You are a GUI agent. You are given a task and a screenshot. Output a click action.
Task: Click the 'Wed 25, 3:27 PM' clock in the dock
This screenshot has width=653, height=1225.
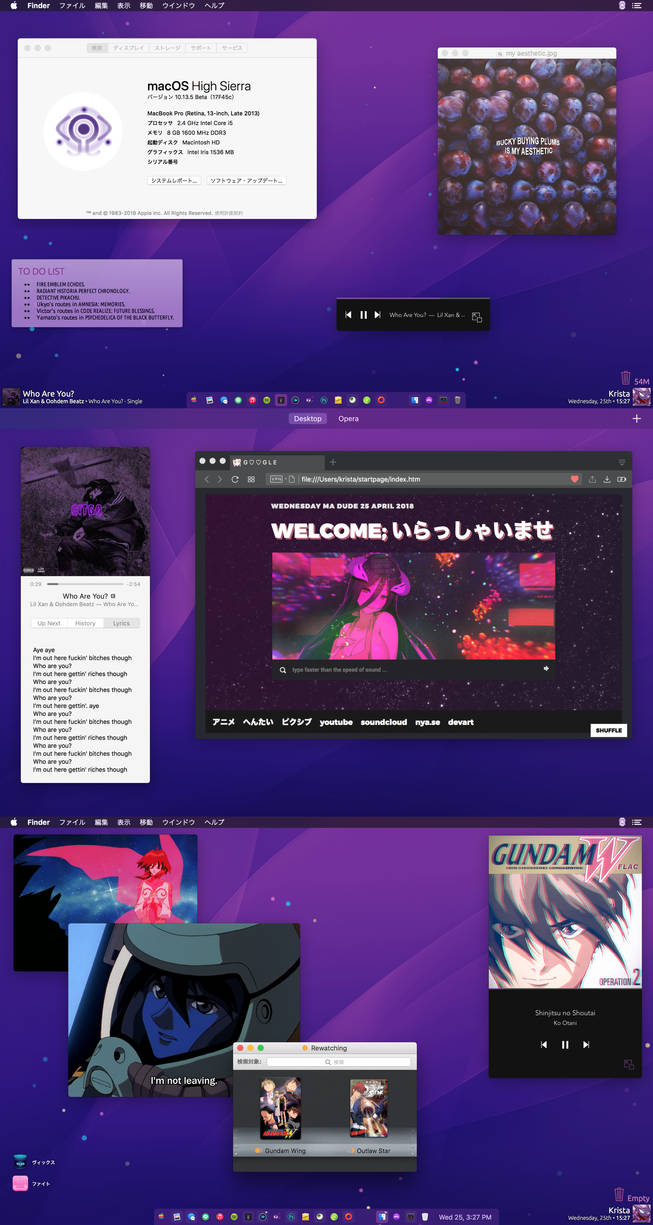click(465, 1217)
